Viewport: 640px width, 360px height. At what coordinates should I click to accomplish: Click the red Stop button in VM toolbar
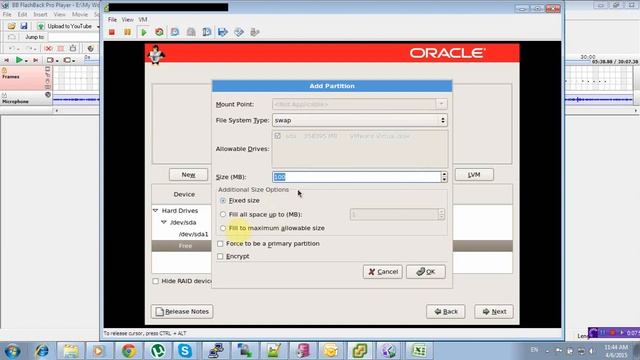click(111, 32)
